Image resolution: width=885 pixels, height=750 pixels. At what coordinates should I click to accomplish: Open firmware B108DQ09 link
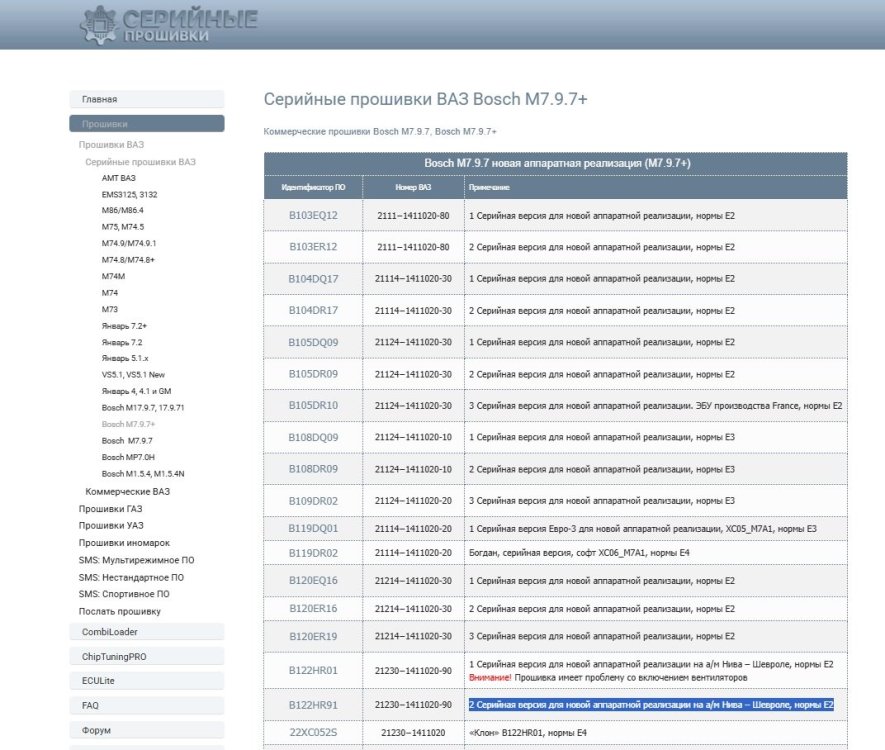313,437
